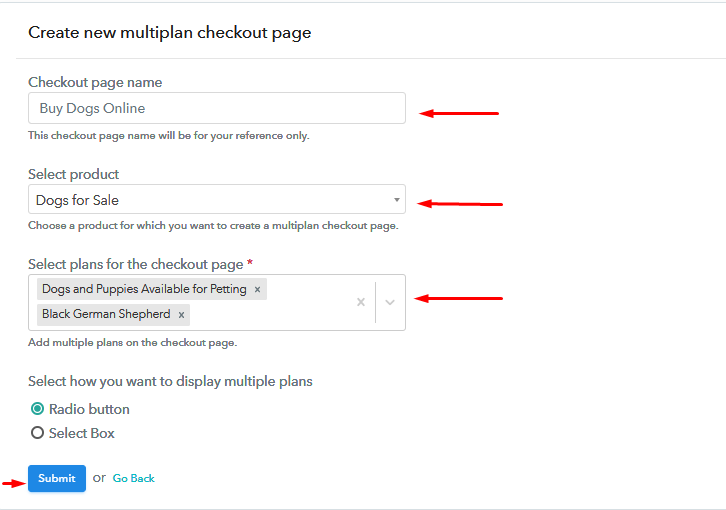Screen dimensions: 726x510
Task: Expand the plans list chevron
Action: coord(390,302)
